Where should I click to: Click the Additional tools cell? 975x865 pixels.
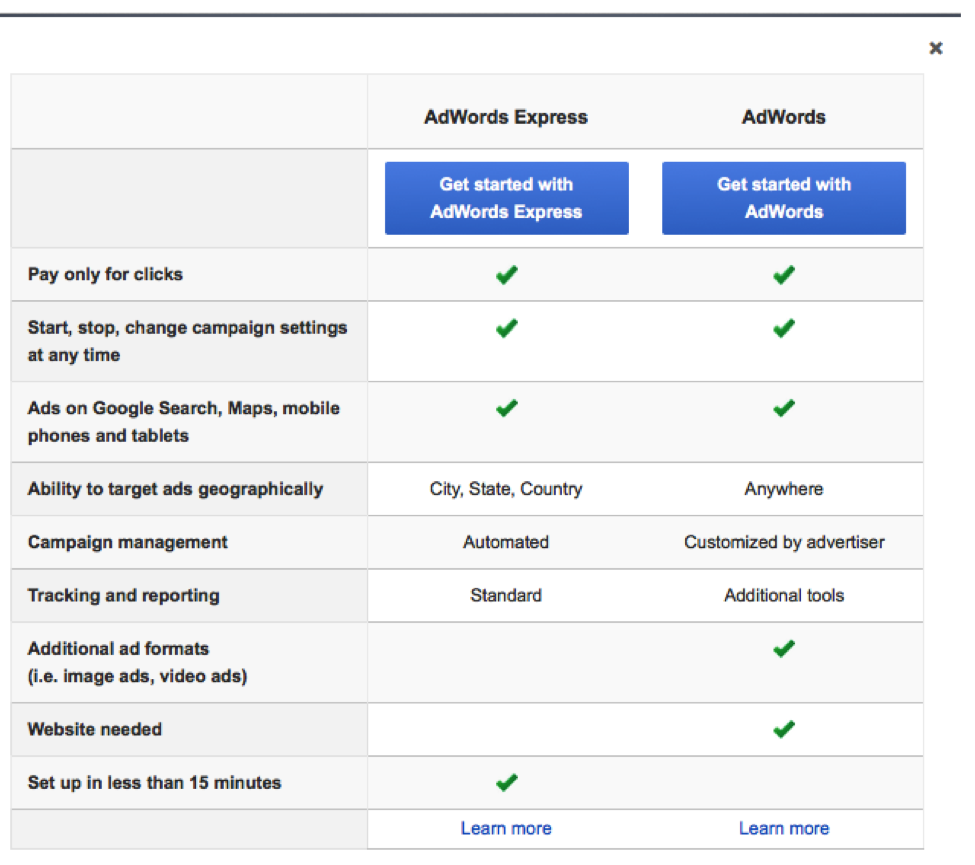pyautogui.click(x=783, y=596)
